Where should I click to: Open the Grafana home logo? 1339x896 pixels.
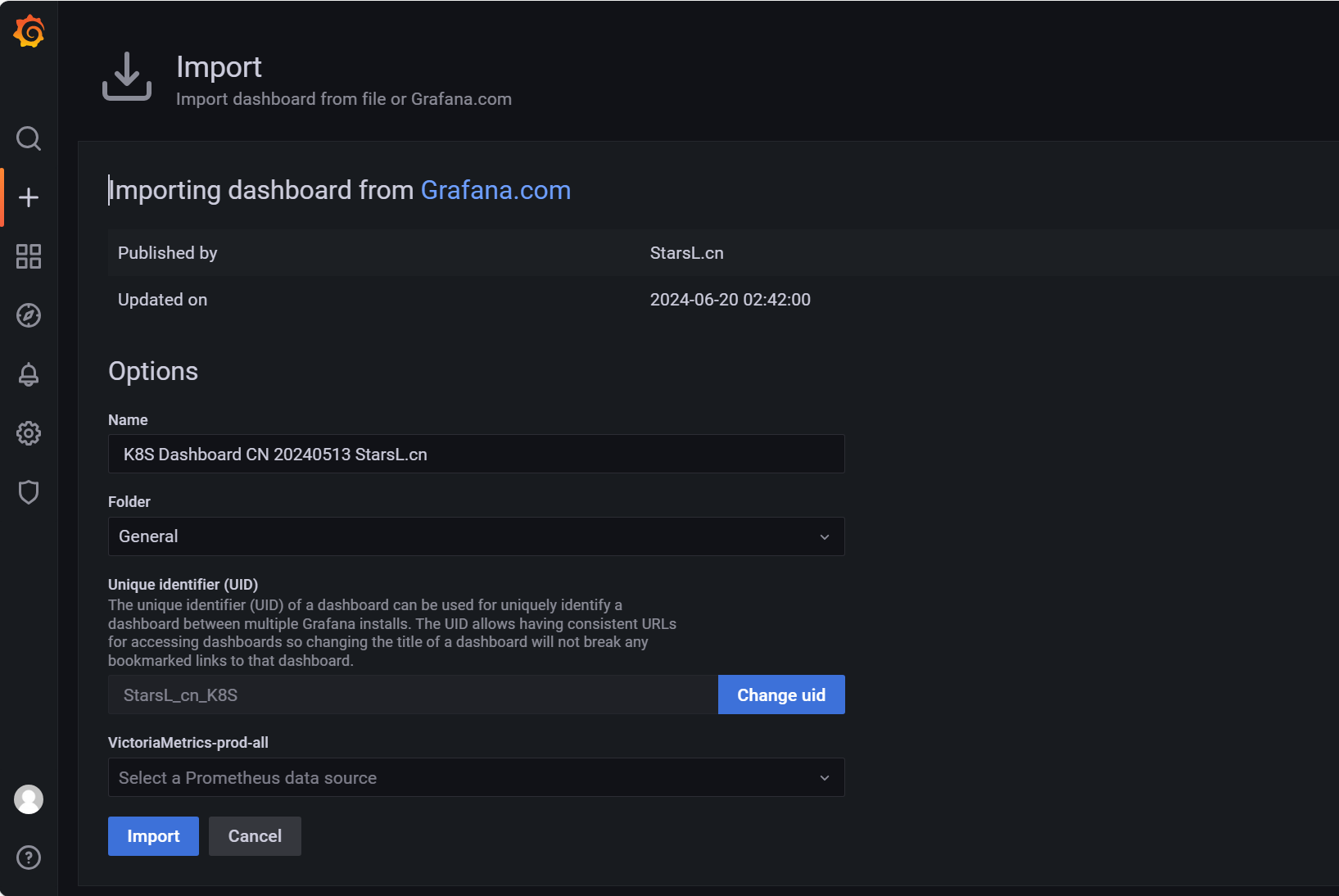tap(29, 31)
